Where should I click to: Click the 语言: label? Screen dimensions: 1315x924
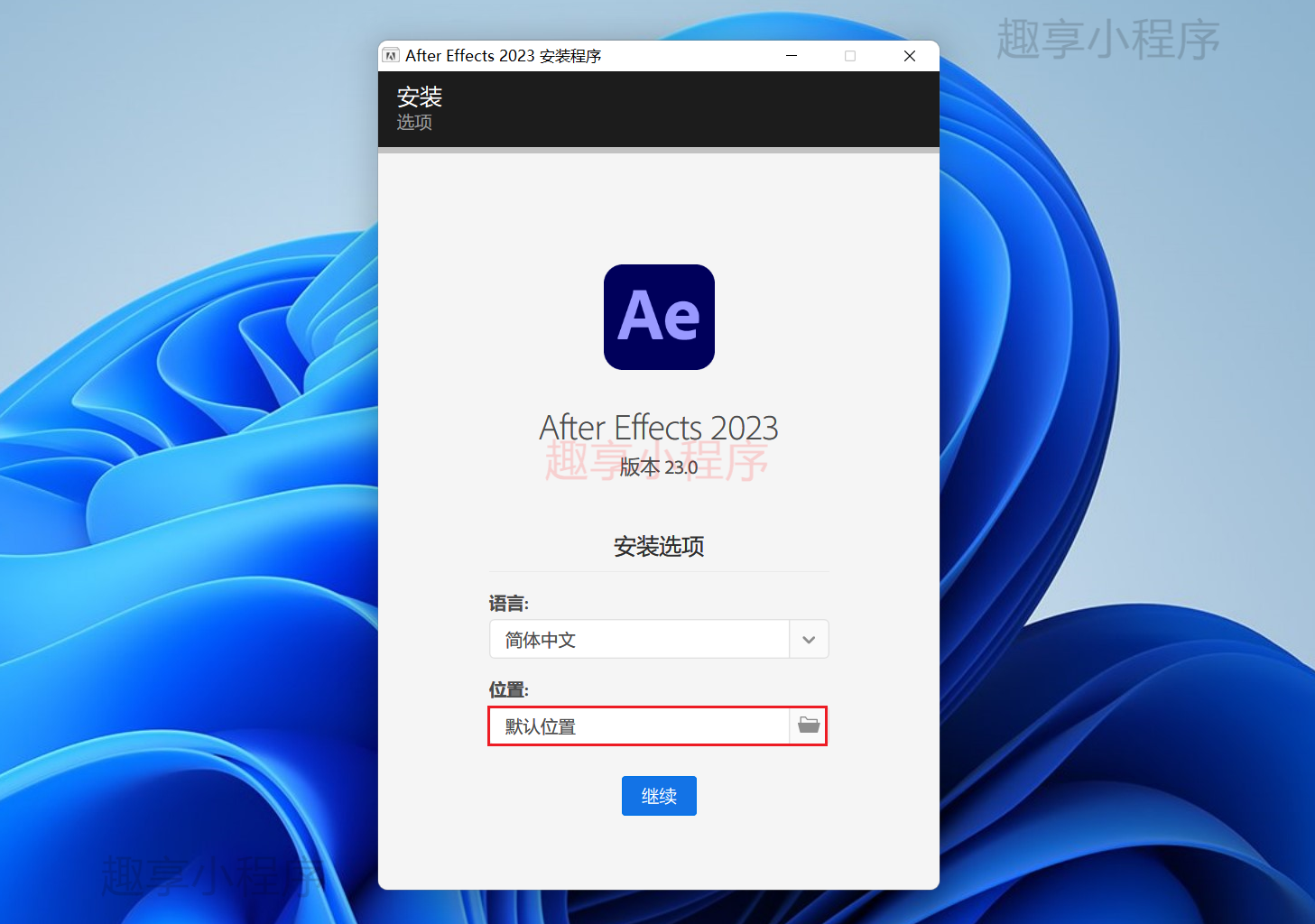pyautogui.click(x=509, y=604)
